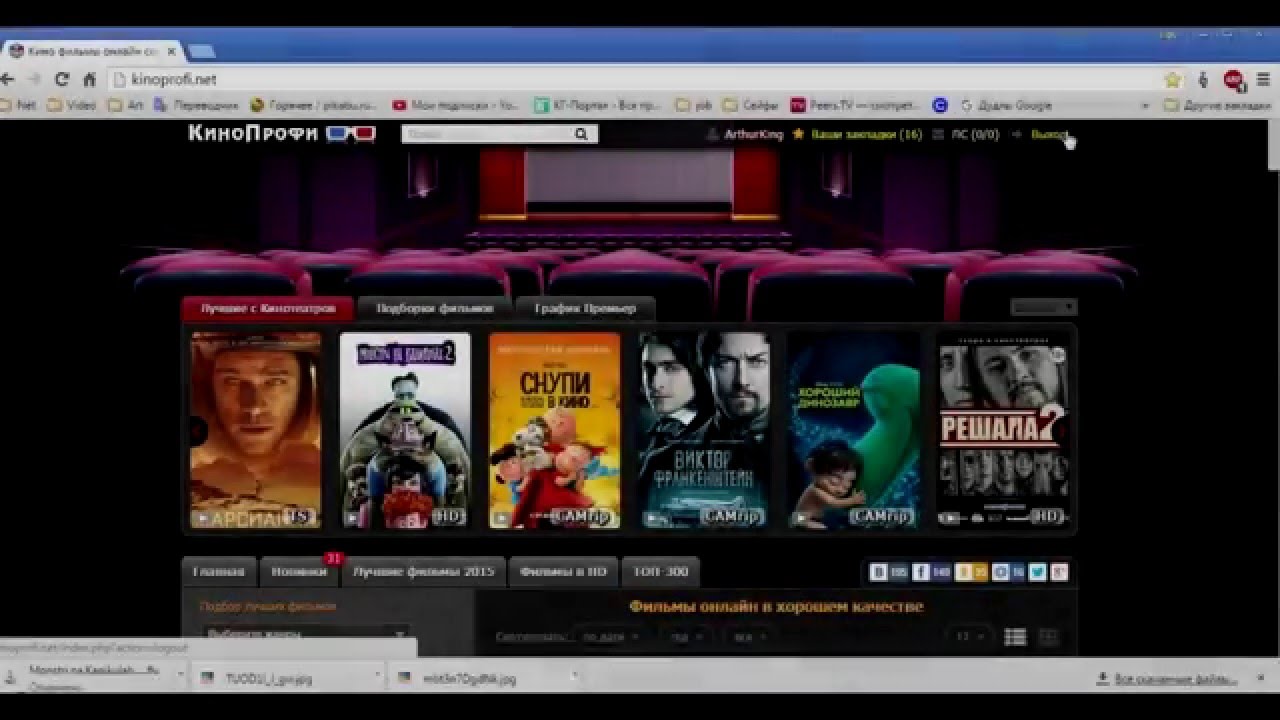The width and height of the screenshot is (1280, 720).
Task: Open the 'Решала 2' poster
Action: coord(1003,430)
